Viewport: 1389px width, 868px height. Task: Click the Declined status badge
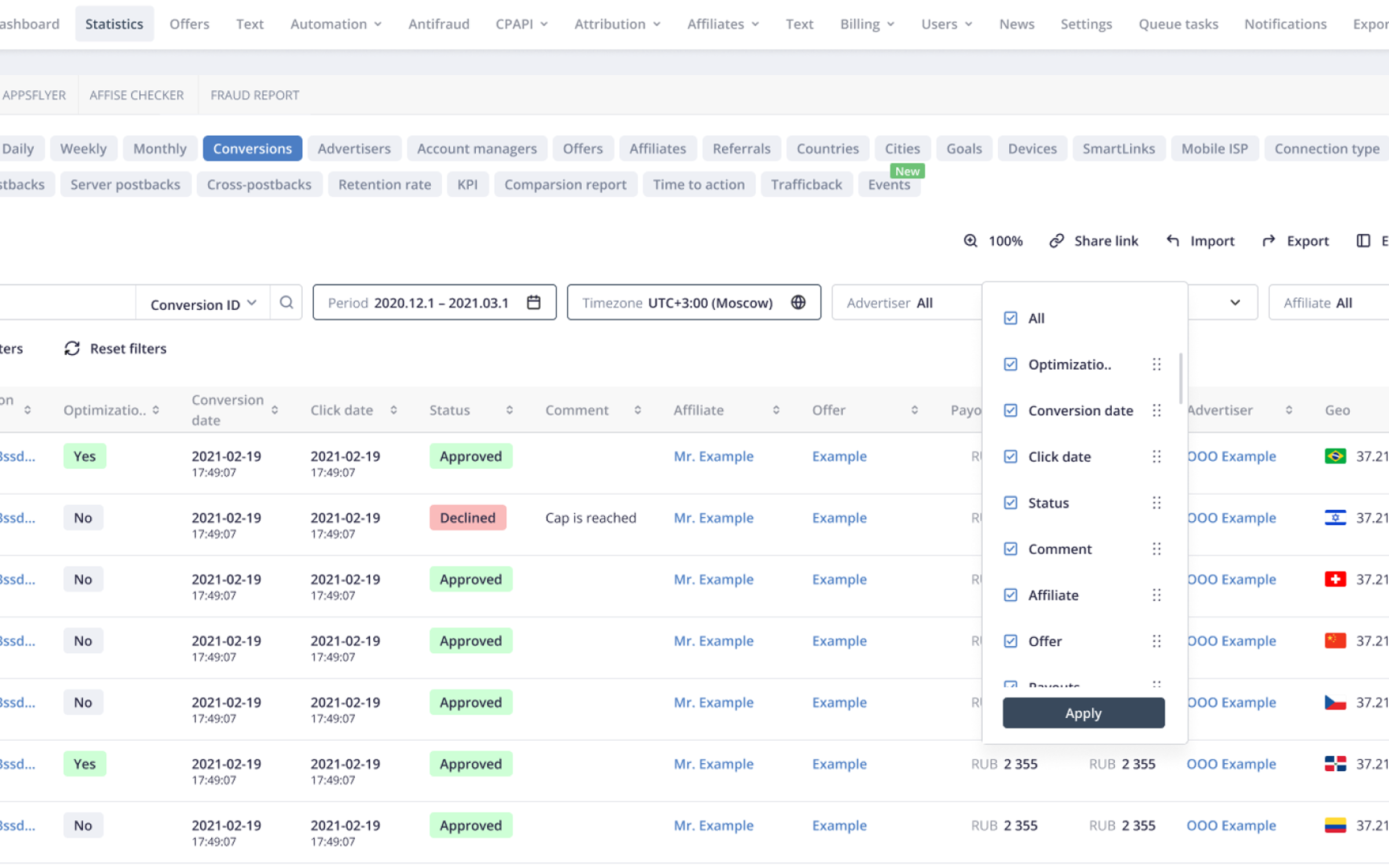468,518
